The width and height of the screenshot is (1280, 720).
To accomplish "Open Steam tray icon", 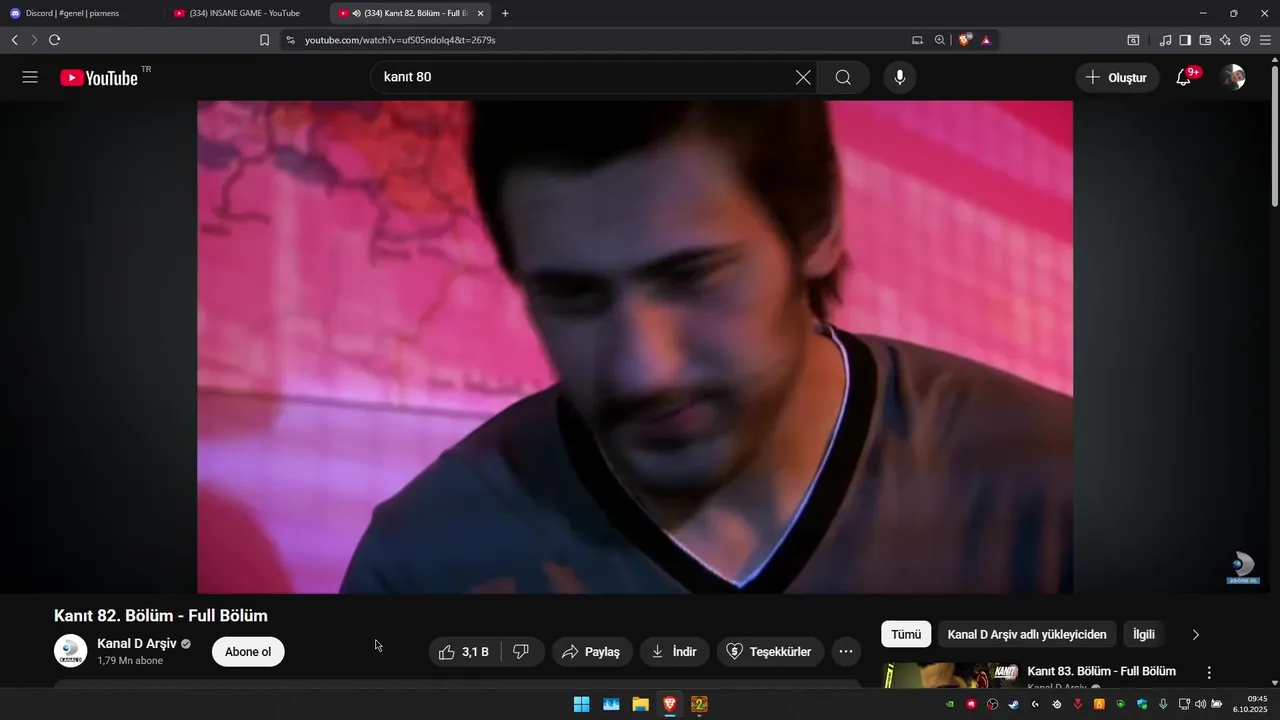I will pos(1013,704).
